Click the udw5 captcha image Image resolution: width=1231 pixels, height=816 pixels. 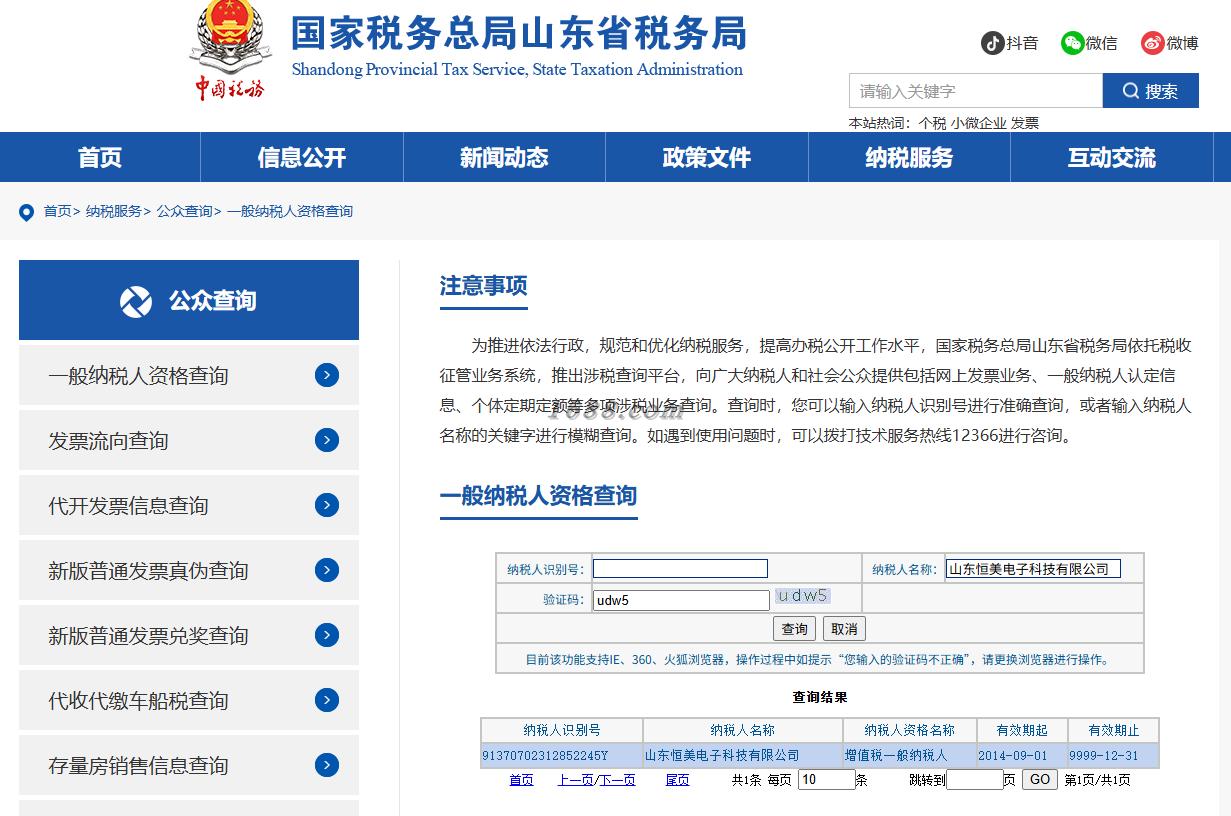tap(803, 596)
